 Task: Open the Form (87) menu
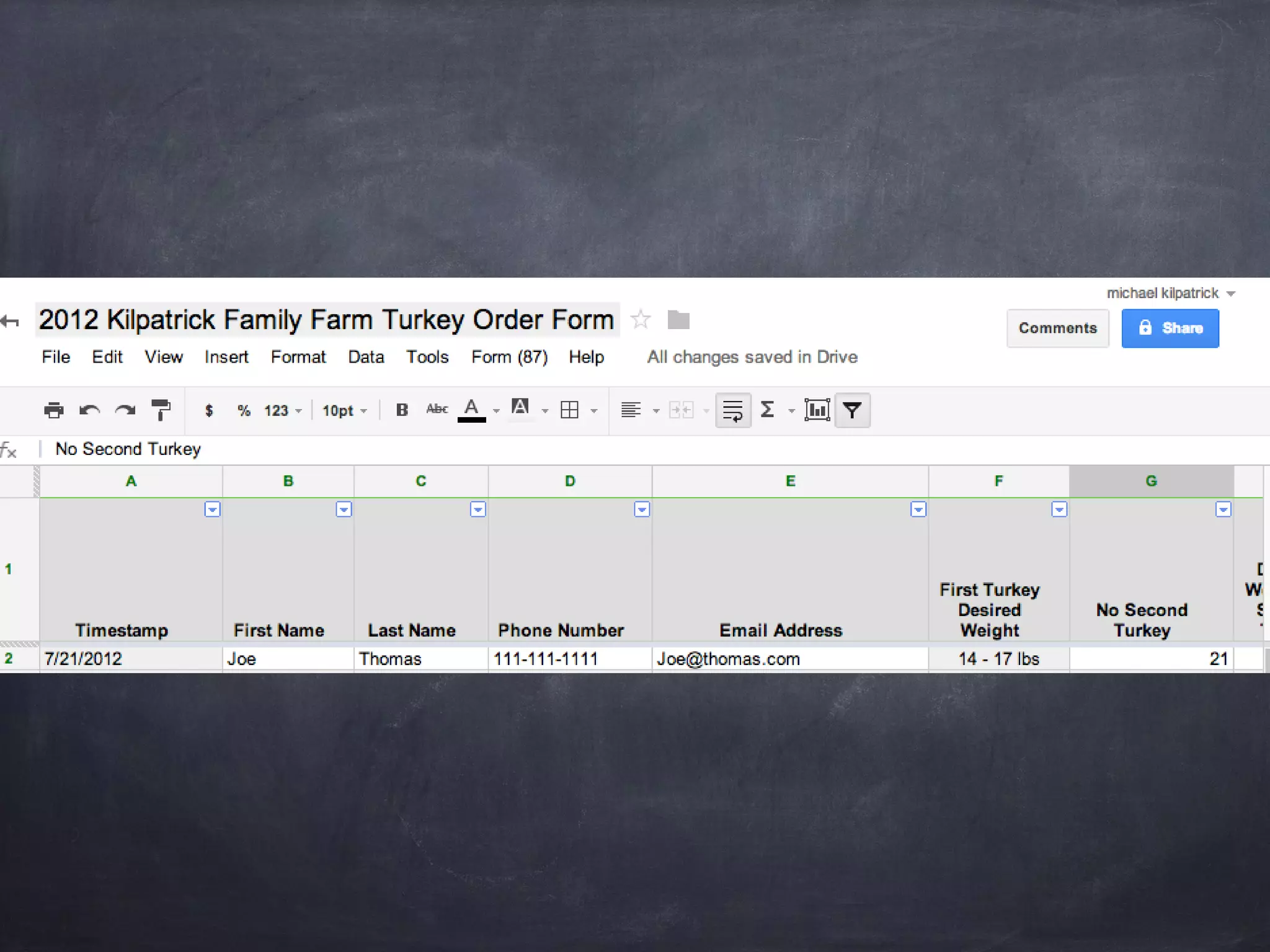(x=509, y=357)
